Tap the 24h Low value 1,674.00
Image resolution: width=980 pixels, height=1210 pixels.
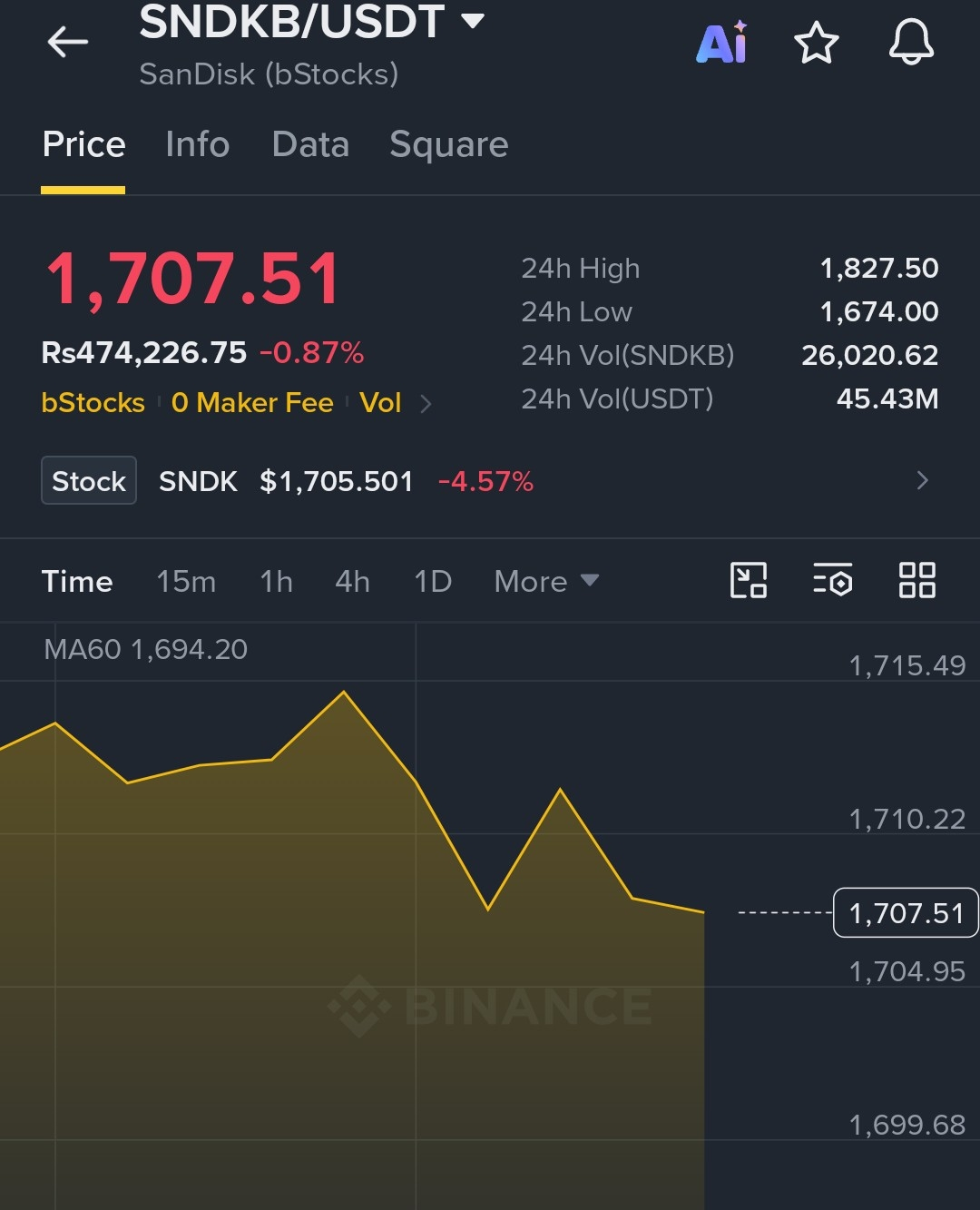tap(879, 311)
